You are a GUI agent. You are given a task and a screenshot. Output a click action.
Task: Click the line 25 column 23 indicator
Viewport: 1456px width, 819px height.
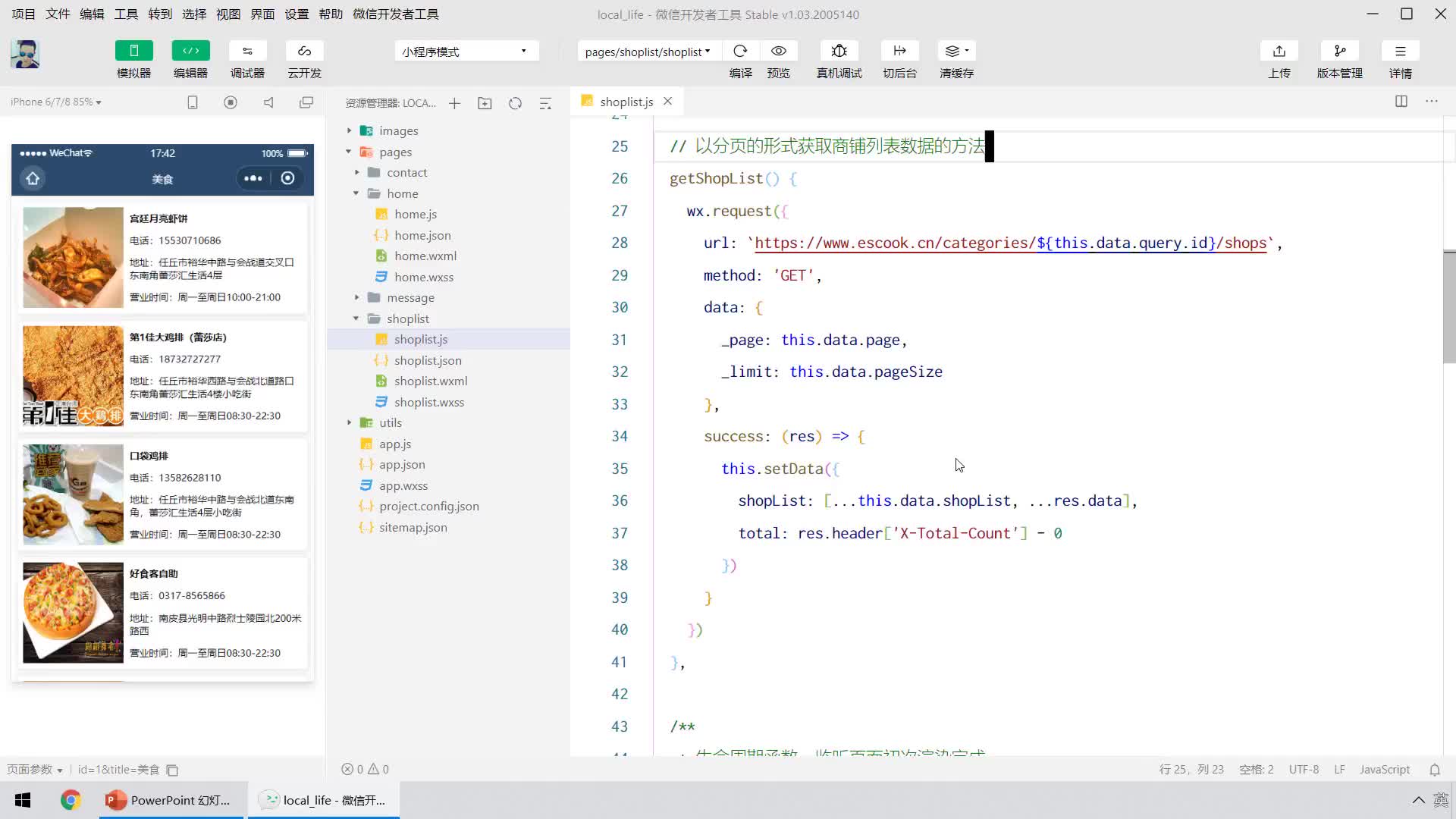(x=1191, y=769)
